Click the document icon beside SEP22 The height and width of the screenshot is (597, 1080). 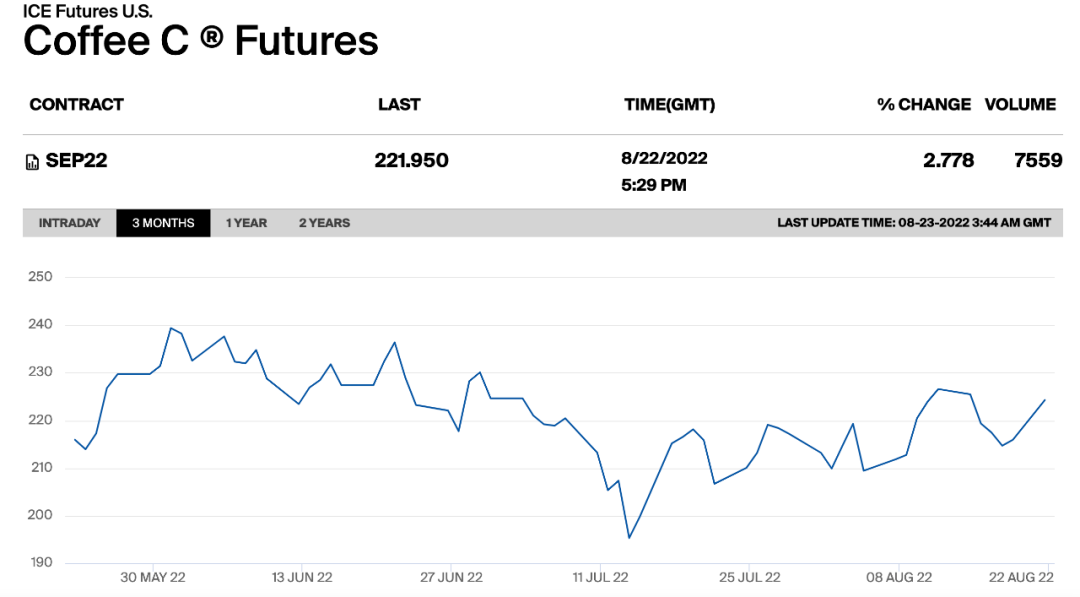[x=32, y=163]
